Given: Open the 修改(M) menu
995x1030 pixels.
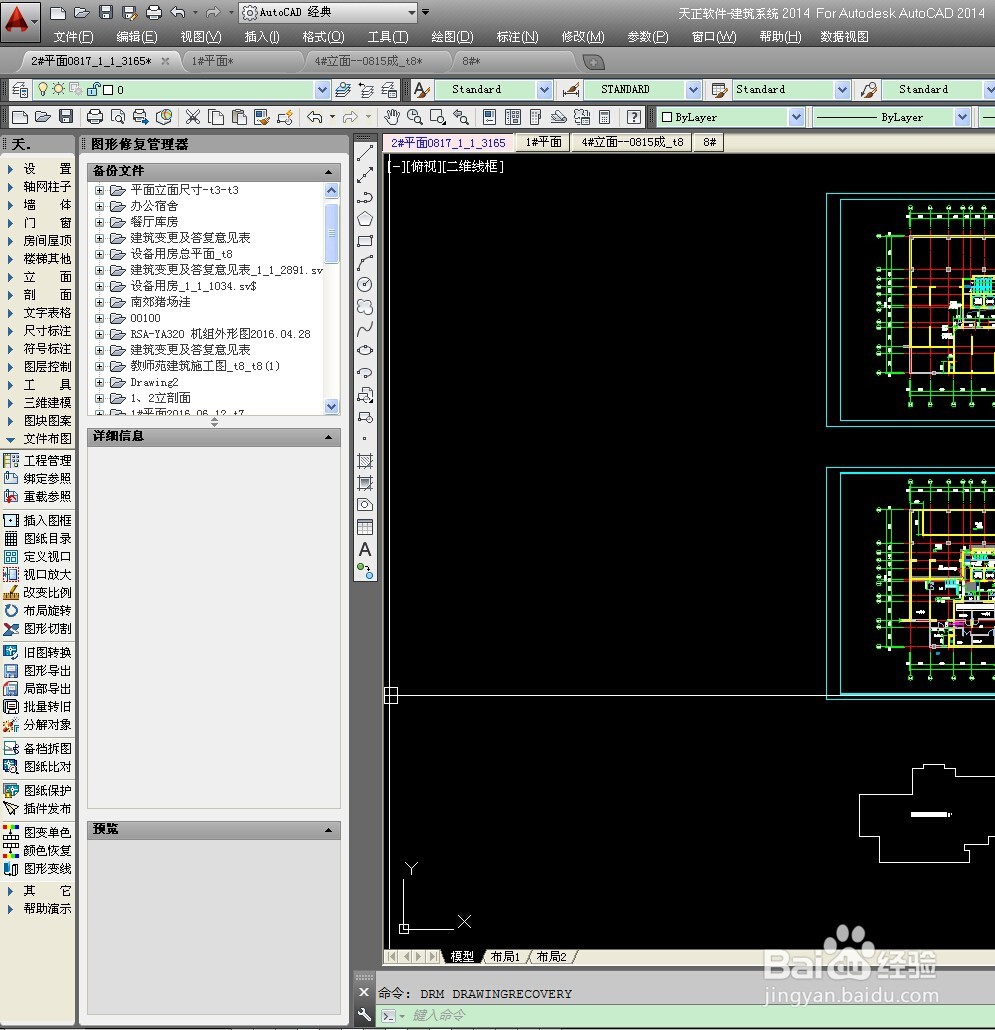Looking at the screenshot, I should [x=583, y=37].
